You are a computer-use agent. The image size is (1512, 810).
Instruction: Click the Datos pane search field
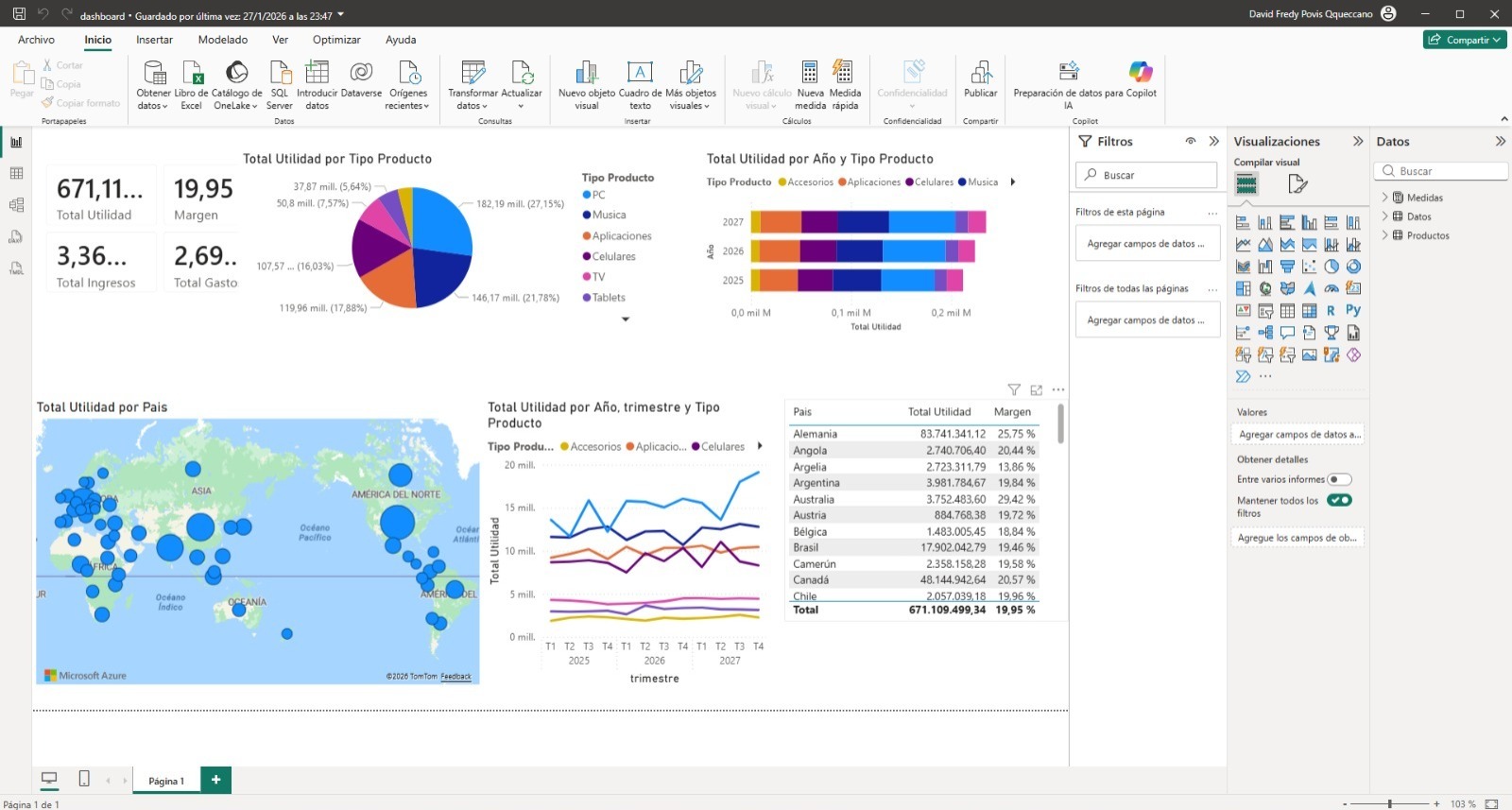(x=1440, y=171)
